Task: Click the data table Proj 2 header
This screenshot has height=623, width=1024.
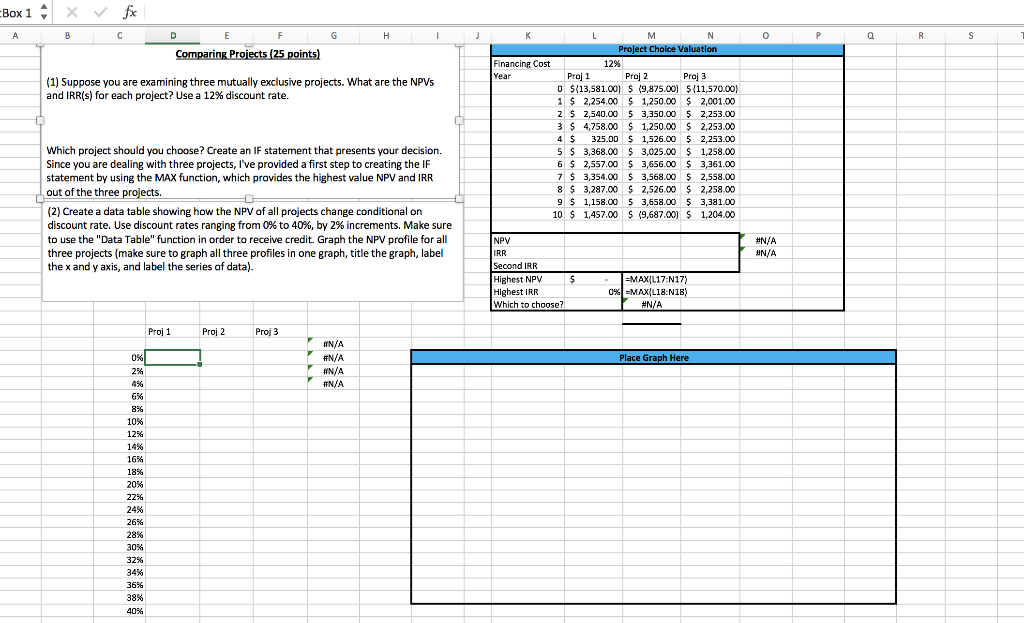Action: (214, 332)
